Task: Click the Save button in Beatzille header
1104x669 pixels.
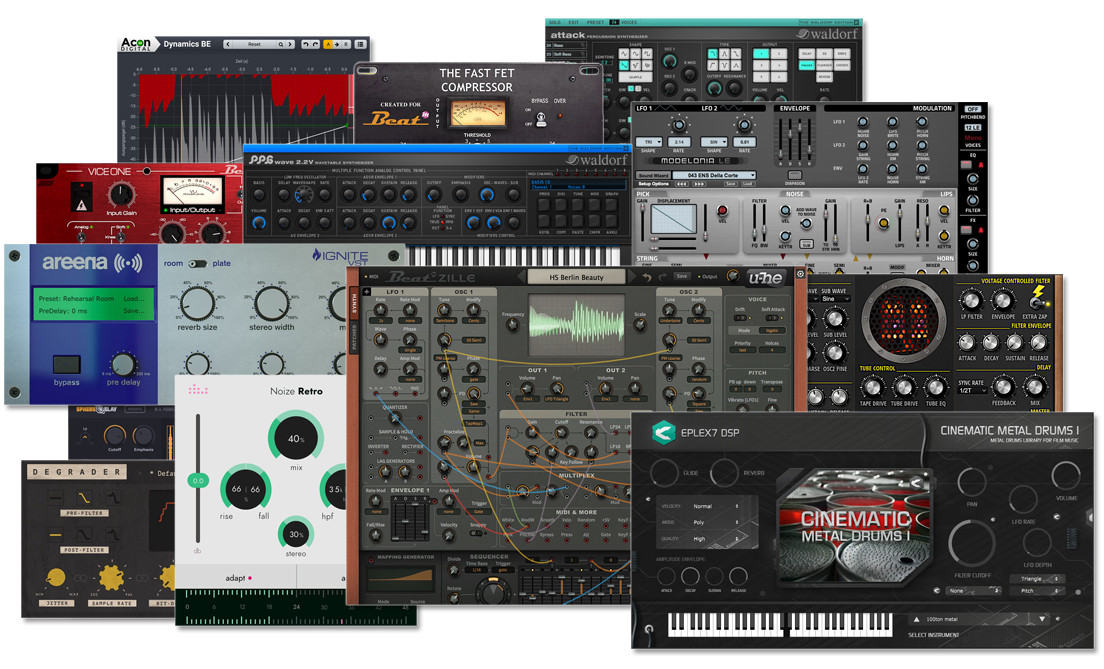Action: point(682,276)
